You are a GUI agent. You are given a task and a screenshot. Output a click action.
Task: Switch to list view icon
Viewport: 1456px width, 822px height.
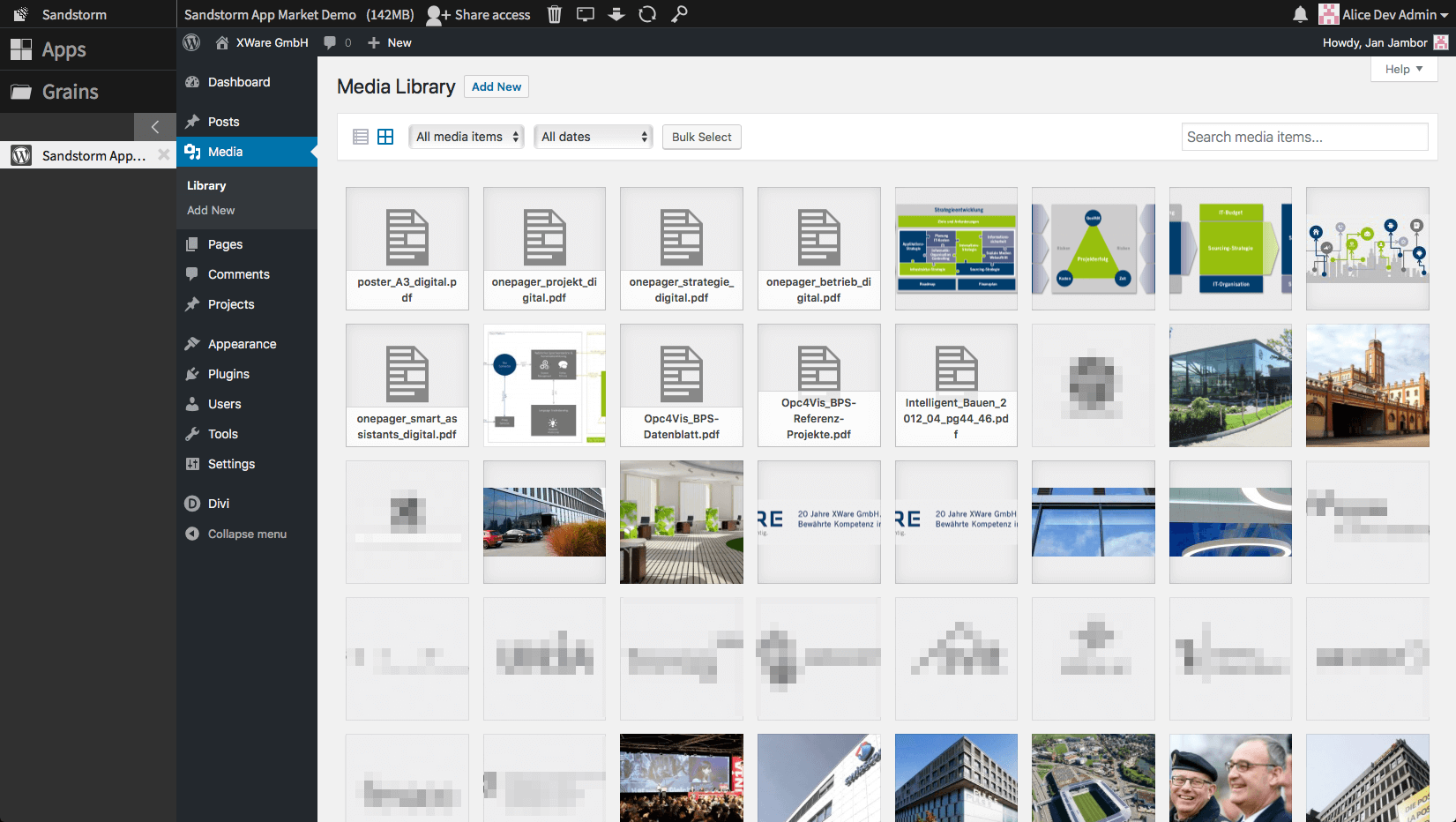pos(361,137)
